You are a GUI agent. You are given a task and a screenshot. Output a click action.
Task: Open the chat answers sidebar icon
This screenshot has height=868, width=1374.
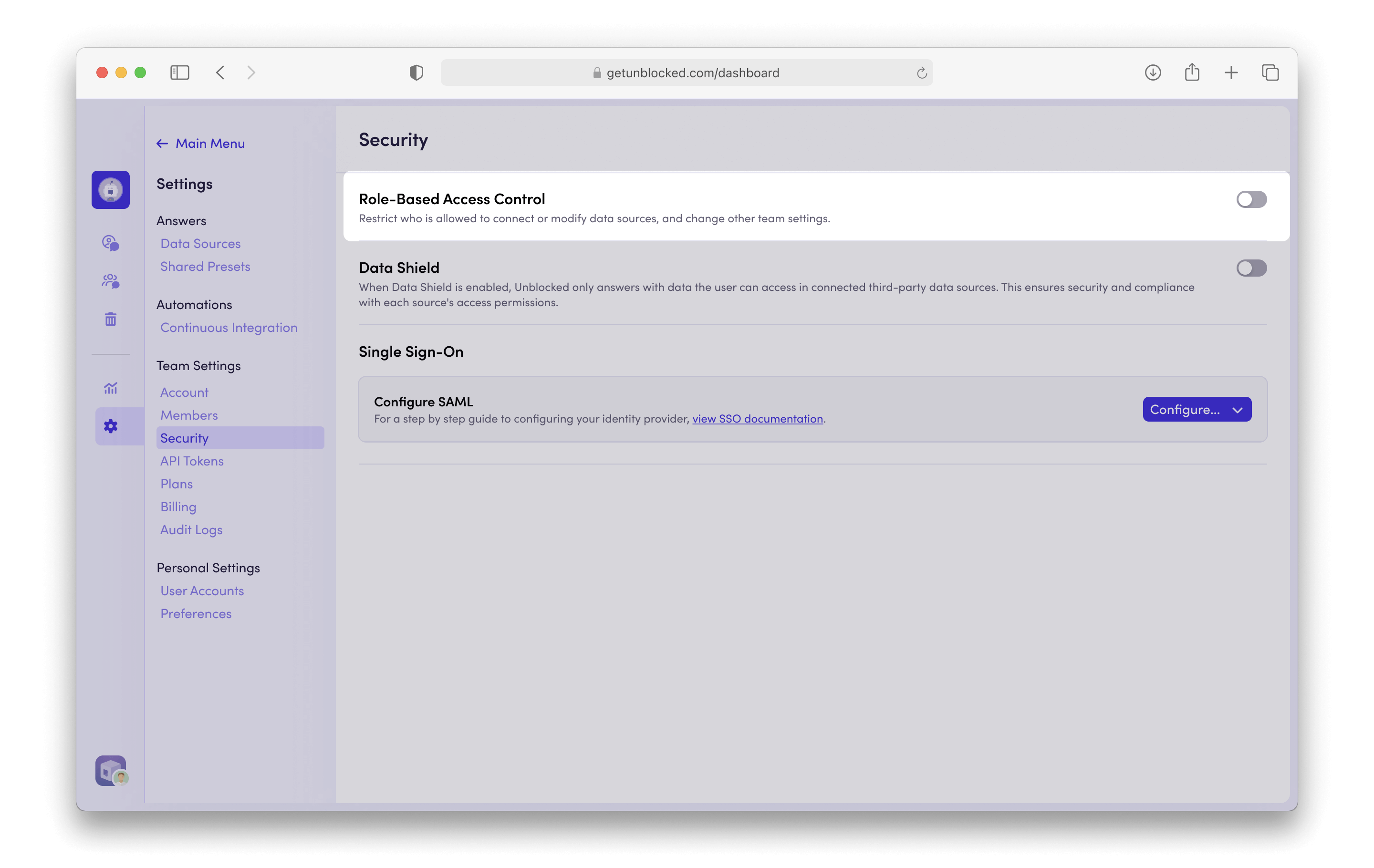pyautogui.click(x=110, y=243)
